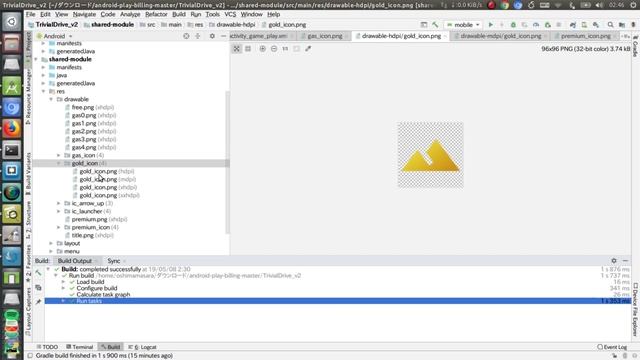This screenshot has height=360, width=640.
Task: Click the gold mountain image preview
Action: (431, 155)
